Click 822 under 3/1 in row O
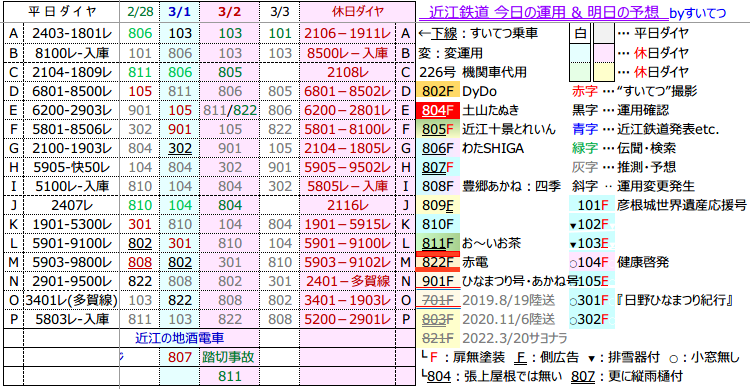The width and height of the screenshot is (750, 389). (x=180, y=300)
